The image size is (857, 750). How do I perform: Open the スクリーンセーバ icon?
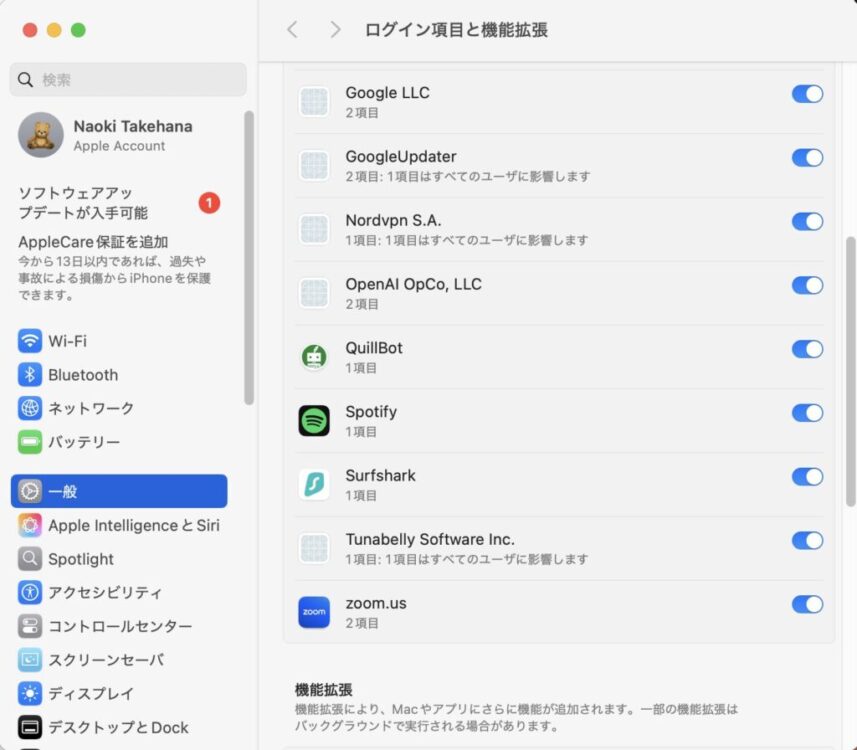click(x=30, y=660)
